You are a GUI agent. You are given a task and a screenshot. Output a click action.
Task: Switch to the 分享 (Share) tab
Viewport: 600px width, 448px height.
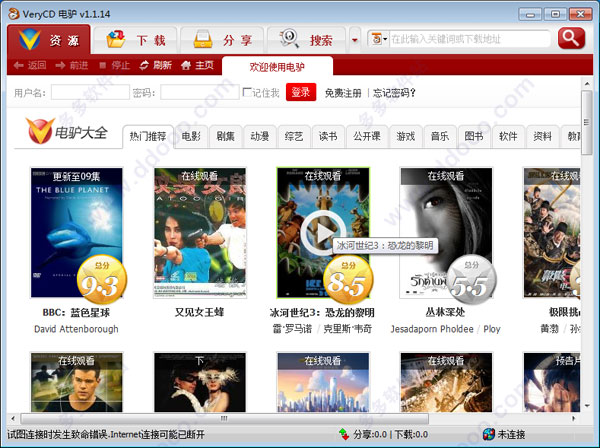tap(222, 40)
